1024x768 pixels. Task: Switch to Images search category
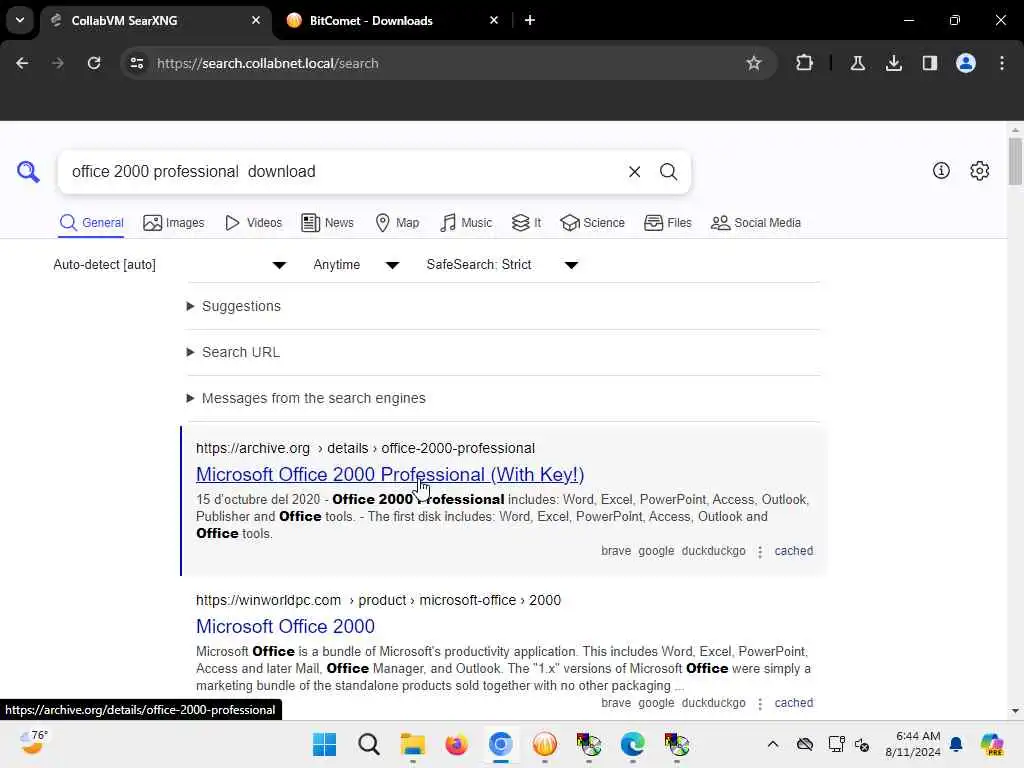[x=174, y=223]
